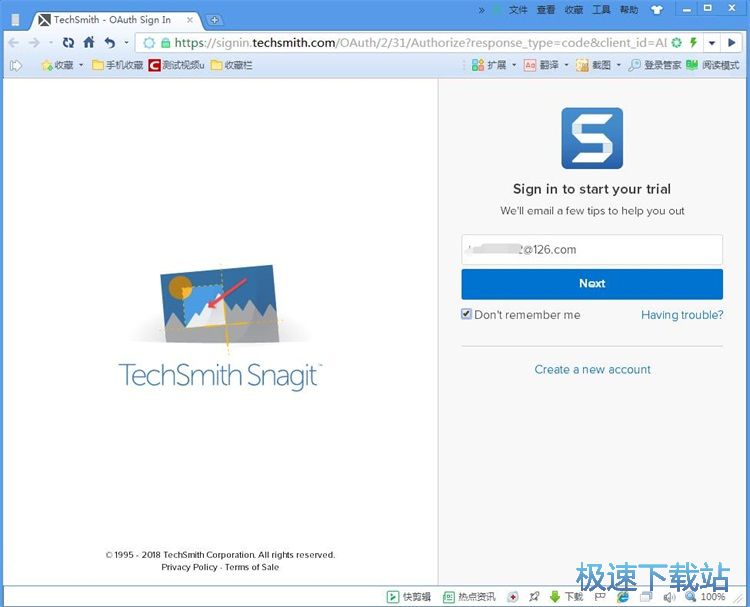
Task: Close the TechSmith OAuth Sign In tab
Action: (x=190, y=20)
